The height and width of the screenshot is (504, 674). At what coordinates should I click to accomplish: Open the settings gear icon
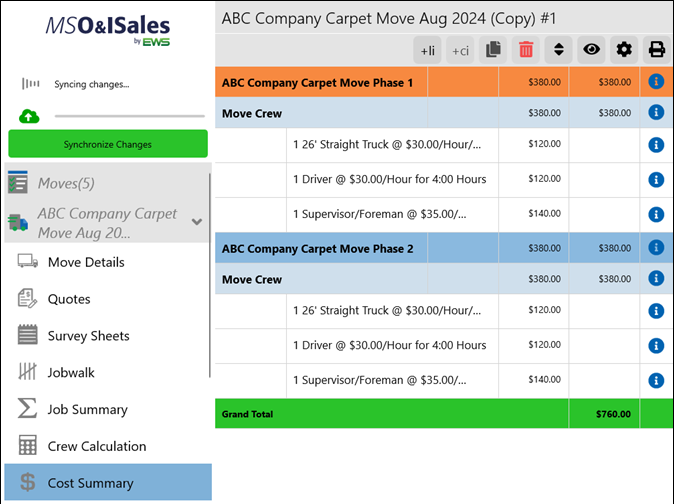coord(624,49)
